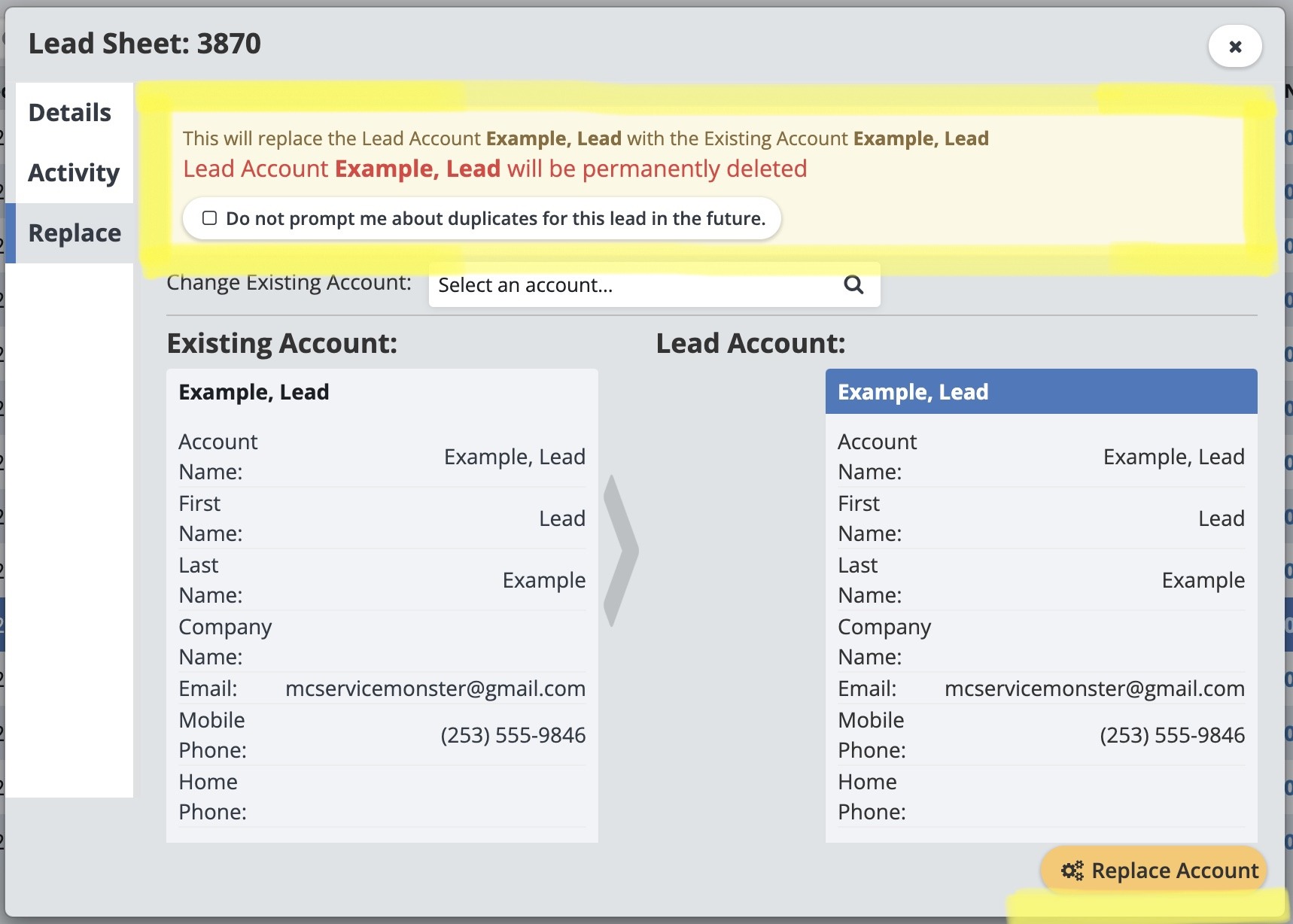Select the blue Lead Account header bar
This screenshot has width=1293, height=924.
[1041, 392]
